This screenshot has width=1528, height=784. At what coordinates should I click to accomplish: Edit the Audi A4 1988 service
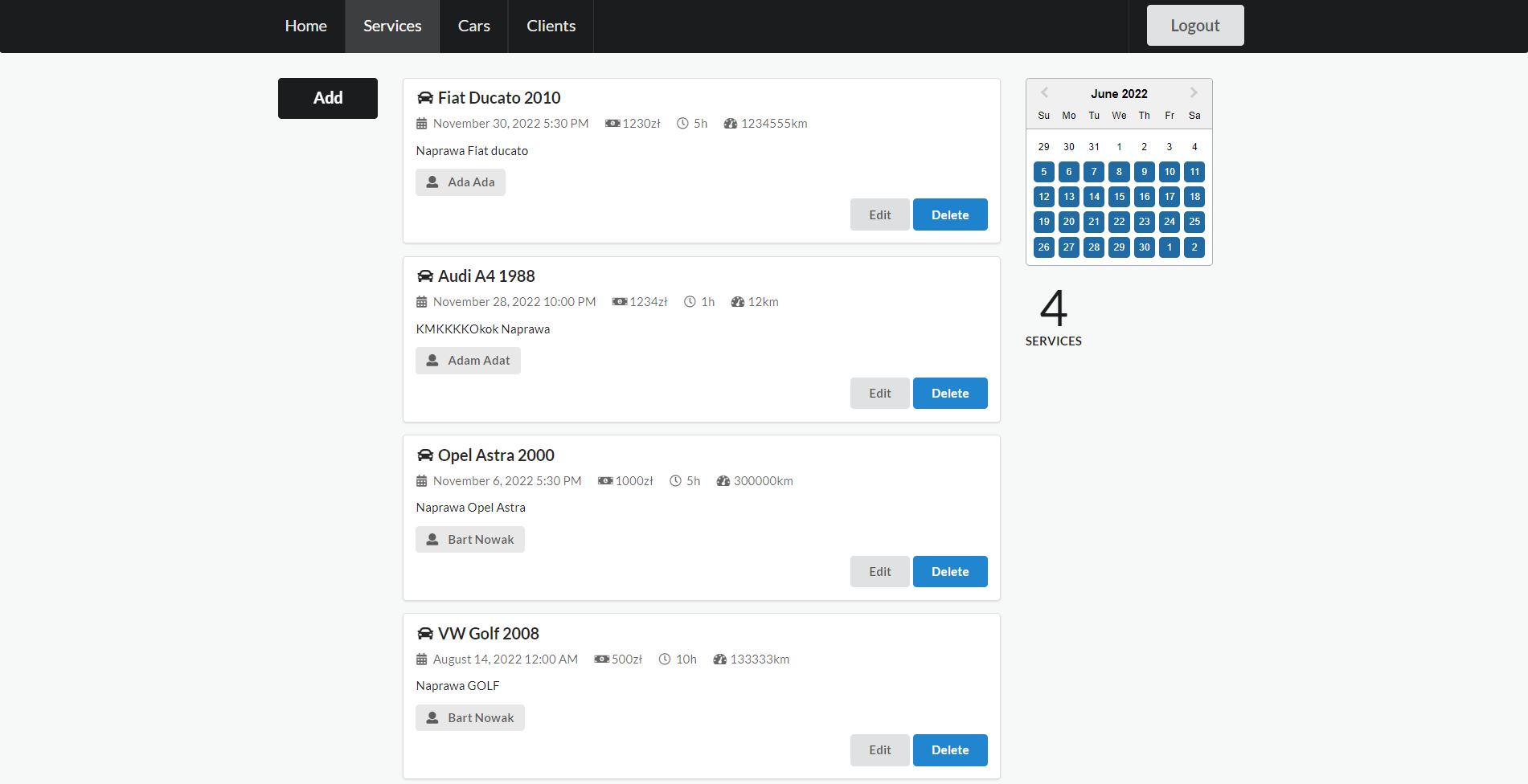click(x=880, y=394)
